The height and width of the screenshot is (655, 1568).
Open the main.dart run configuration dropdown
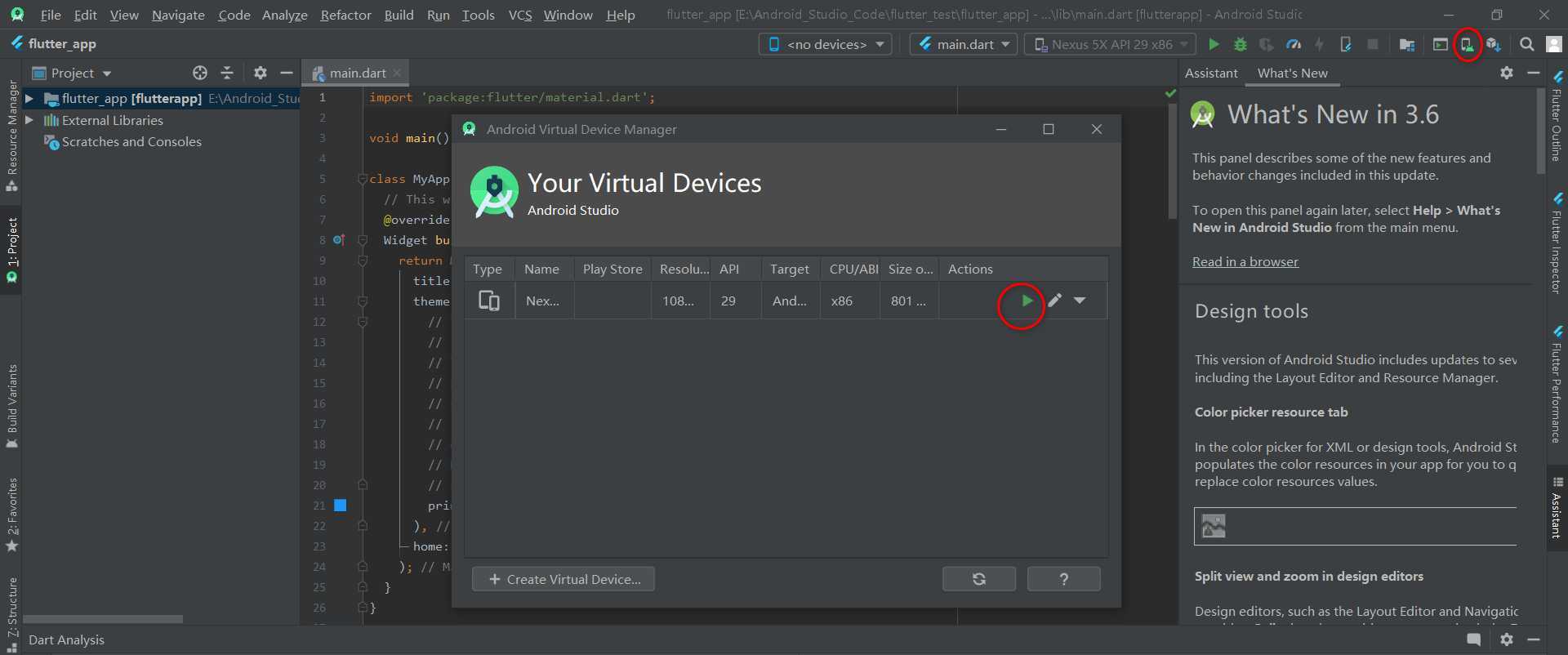(x=964, y=44)
